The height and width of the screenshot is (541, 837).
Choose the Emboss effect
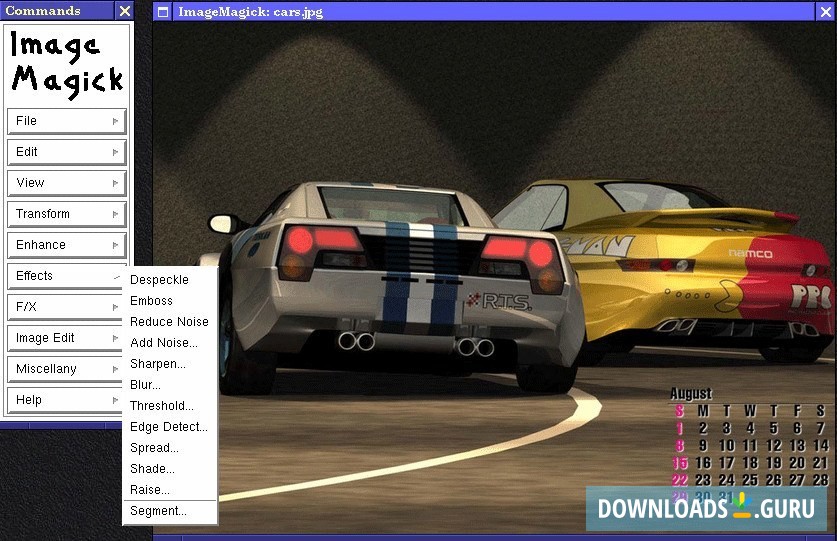pos(152,301)
